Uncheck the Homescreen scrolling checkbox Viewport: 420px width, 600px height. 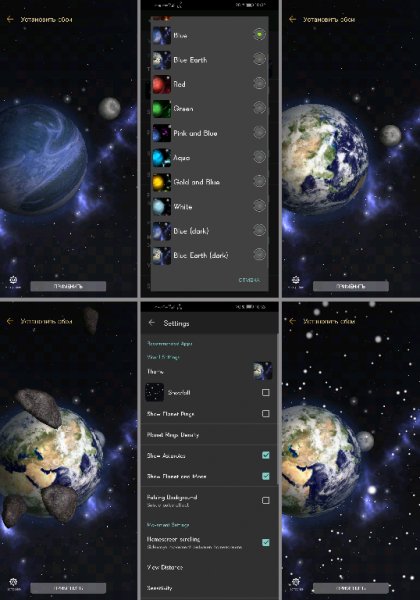click(265, 542)
